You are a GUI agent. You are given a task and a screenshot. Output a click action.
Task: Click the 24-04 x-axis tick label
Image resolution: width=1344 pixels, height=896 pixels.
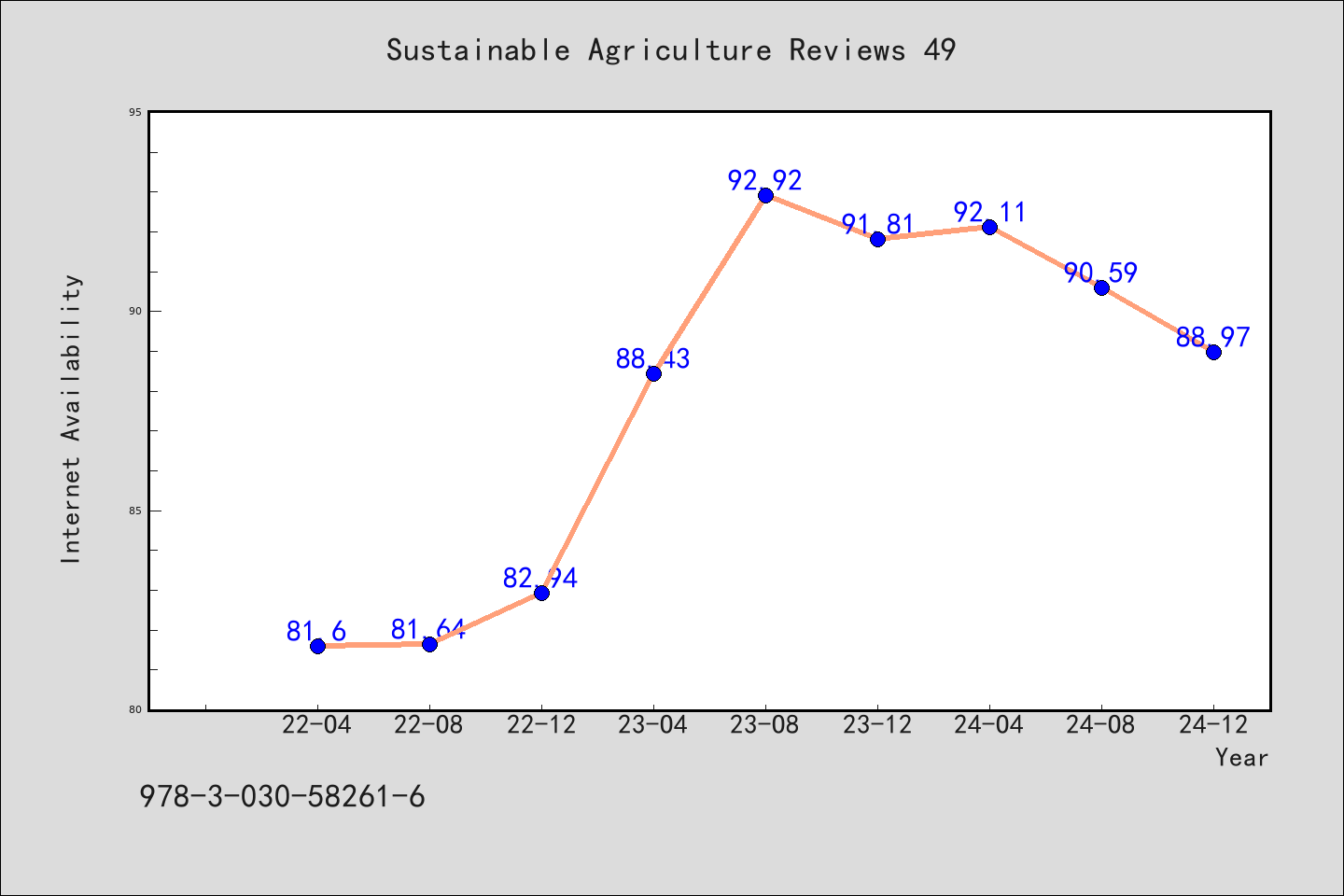[989, 725]
